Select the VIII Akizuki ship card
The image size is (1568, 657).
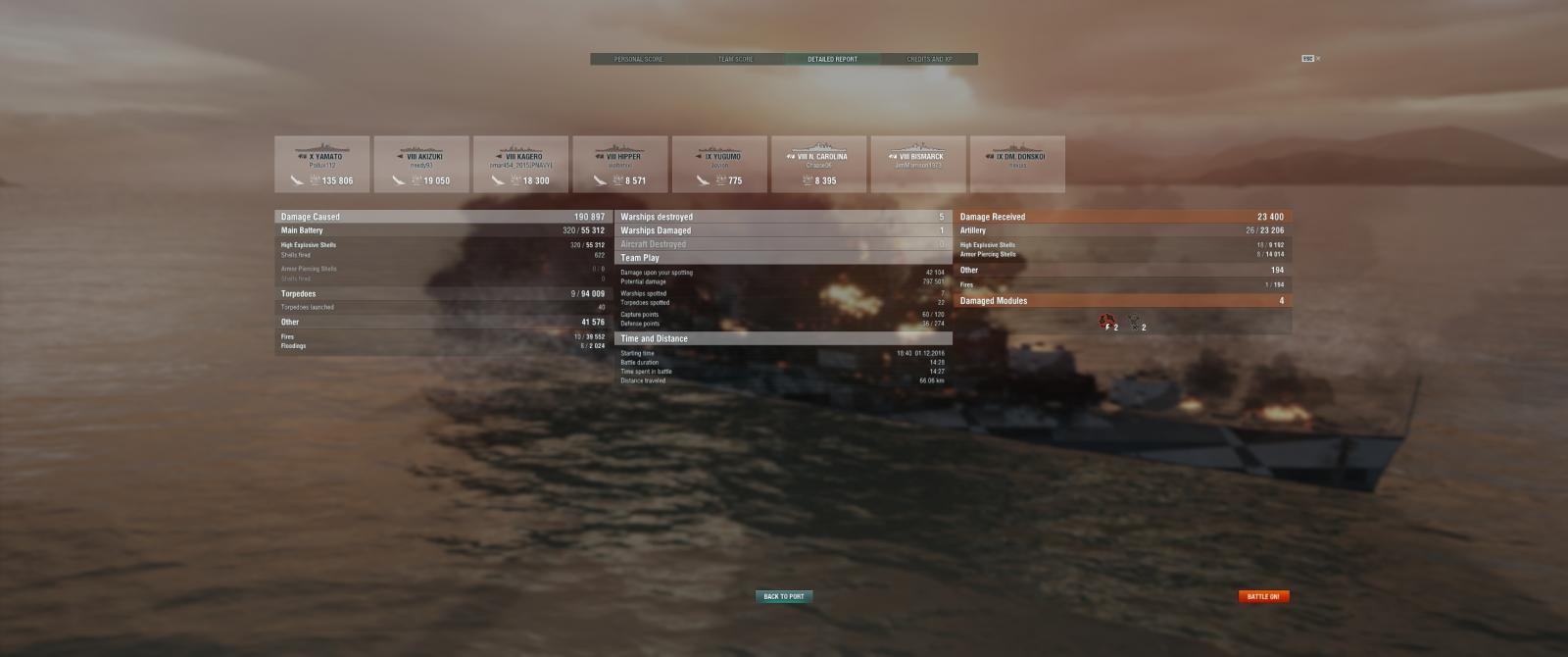(x=421, y=164)
